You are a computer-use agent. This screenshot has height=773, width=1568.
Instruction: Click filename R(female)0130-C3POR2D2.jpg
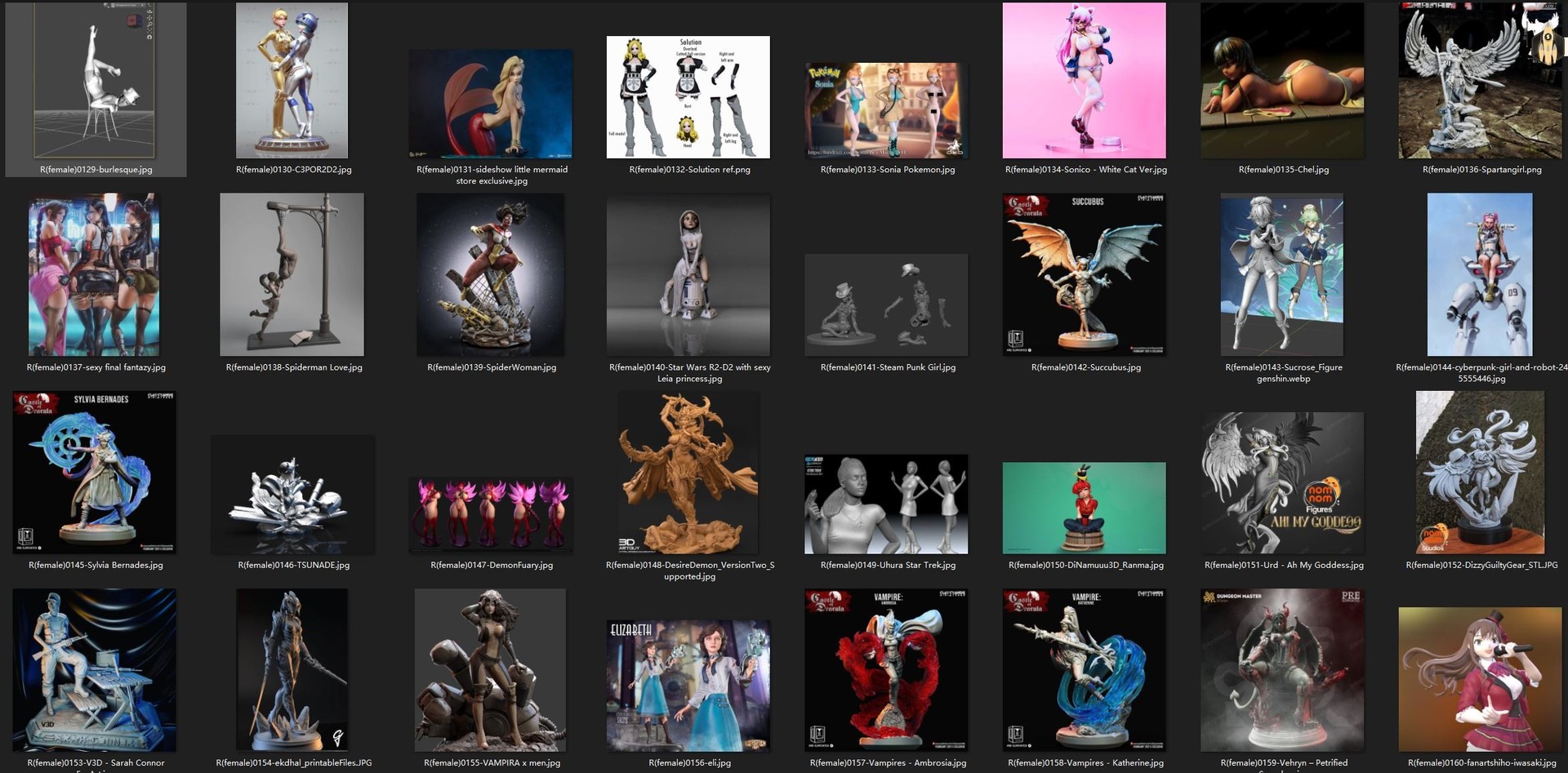tap(294, 170)
